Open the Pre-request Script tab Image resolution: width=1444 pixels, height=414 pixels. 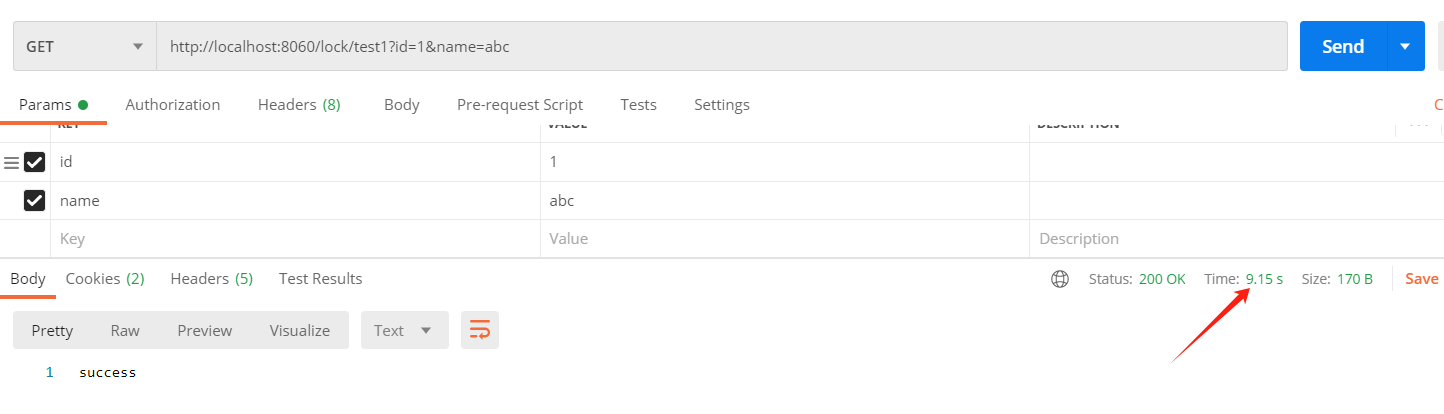pos(519,105)
